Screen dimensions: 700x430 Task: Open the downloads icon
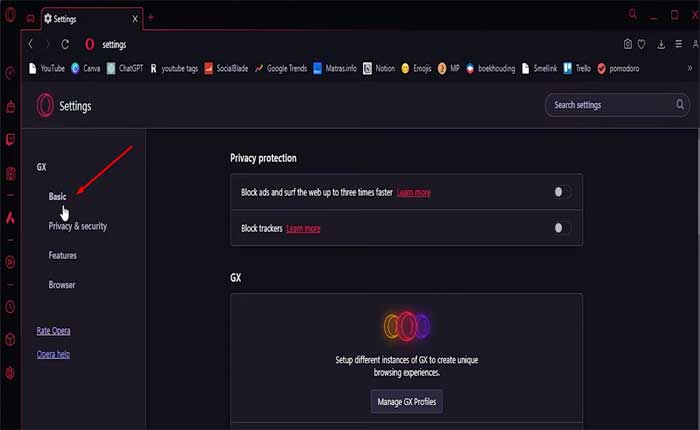[x=661, y=44]
